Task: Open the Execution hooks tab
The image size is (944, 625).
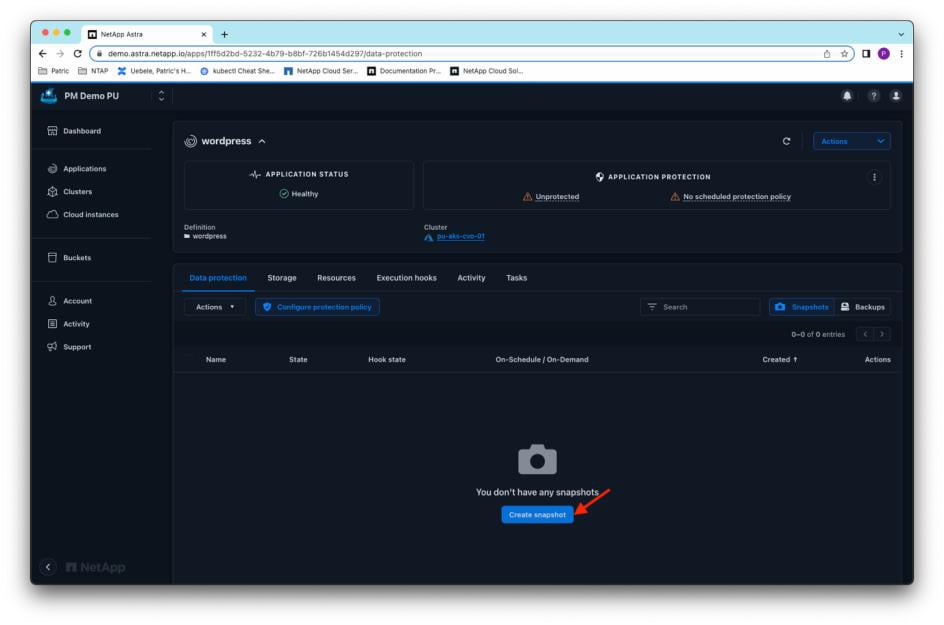Action: pyautogui.click(x=406, y=278)
